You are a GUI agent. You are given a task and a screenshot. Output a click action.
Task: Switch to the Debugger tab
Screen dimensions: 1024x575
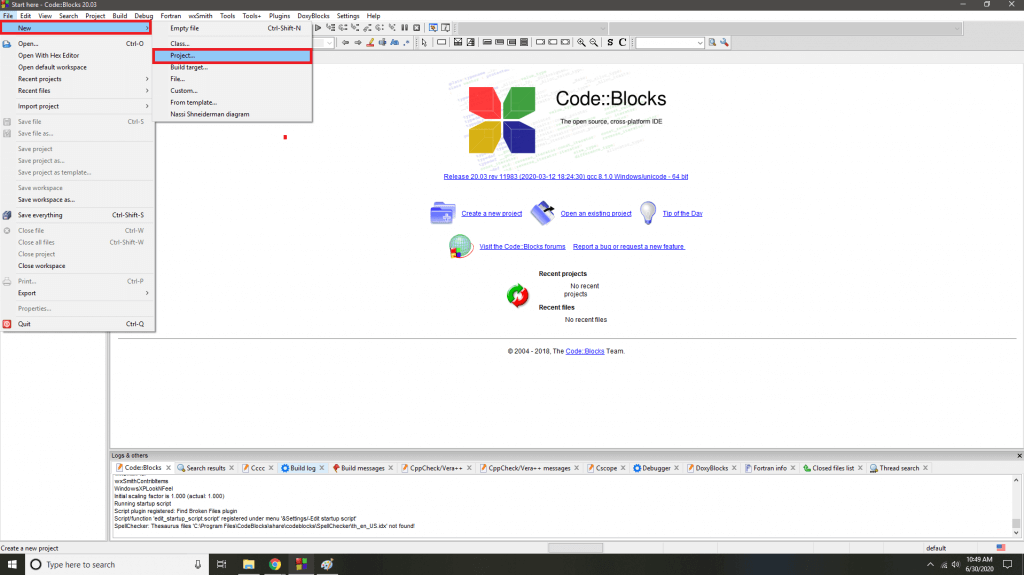(x=651, y=468)
